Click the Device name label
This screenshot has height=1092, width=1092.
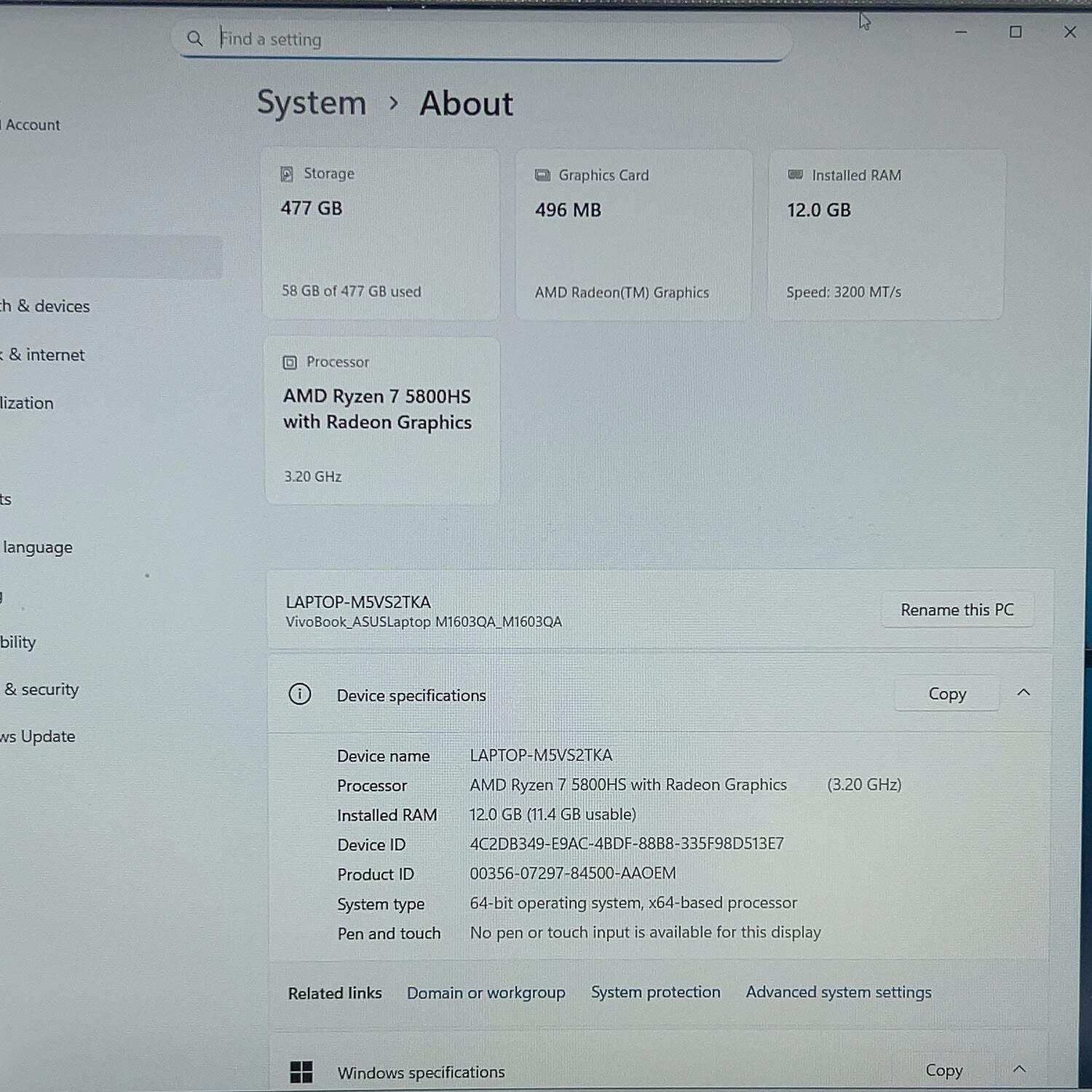[x=383, y=756]
